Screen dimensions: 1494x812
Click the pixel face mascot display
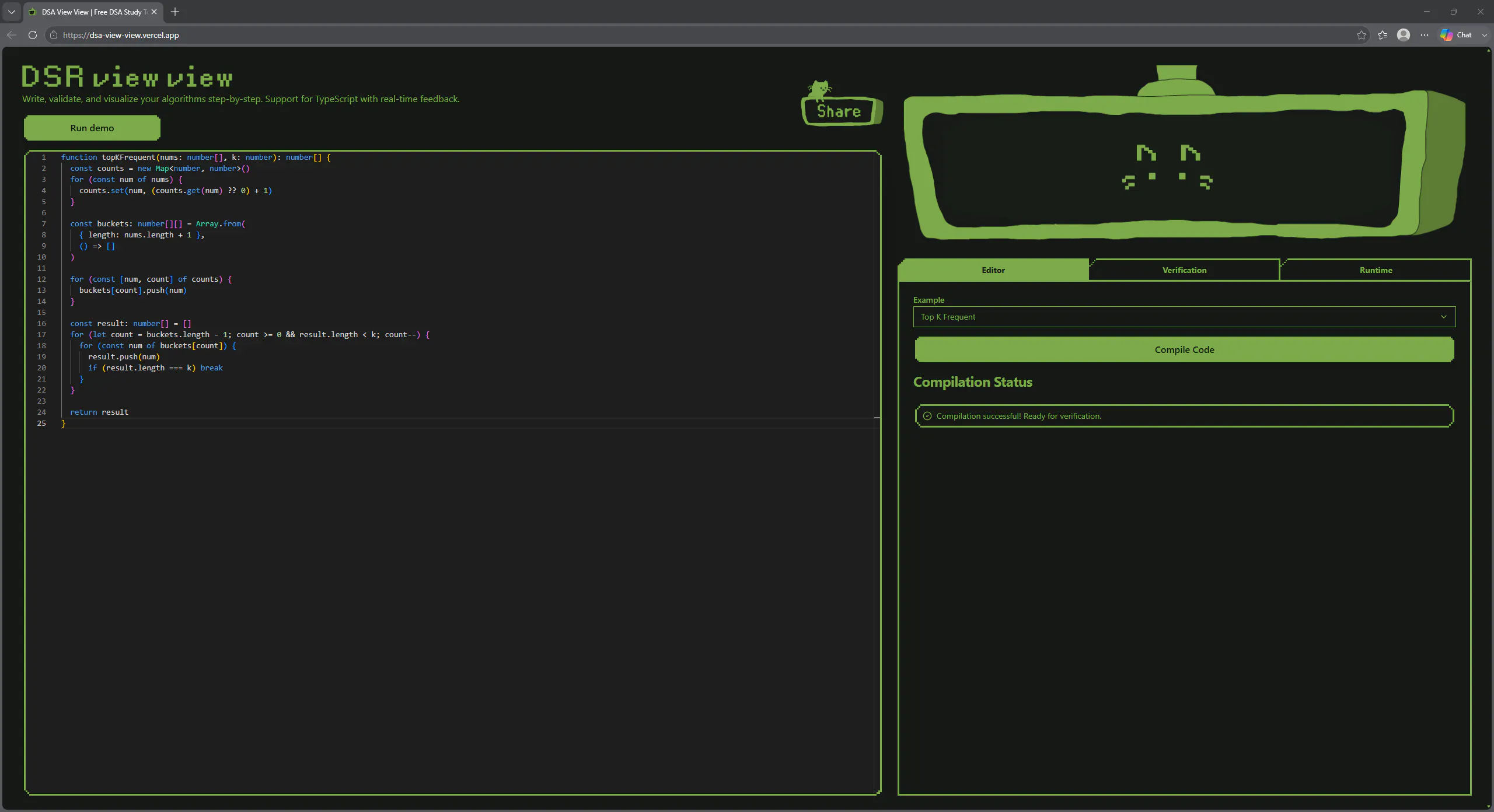point(1184,153)
